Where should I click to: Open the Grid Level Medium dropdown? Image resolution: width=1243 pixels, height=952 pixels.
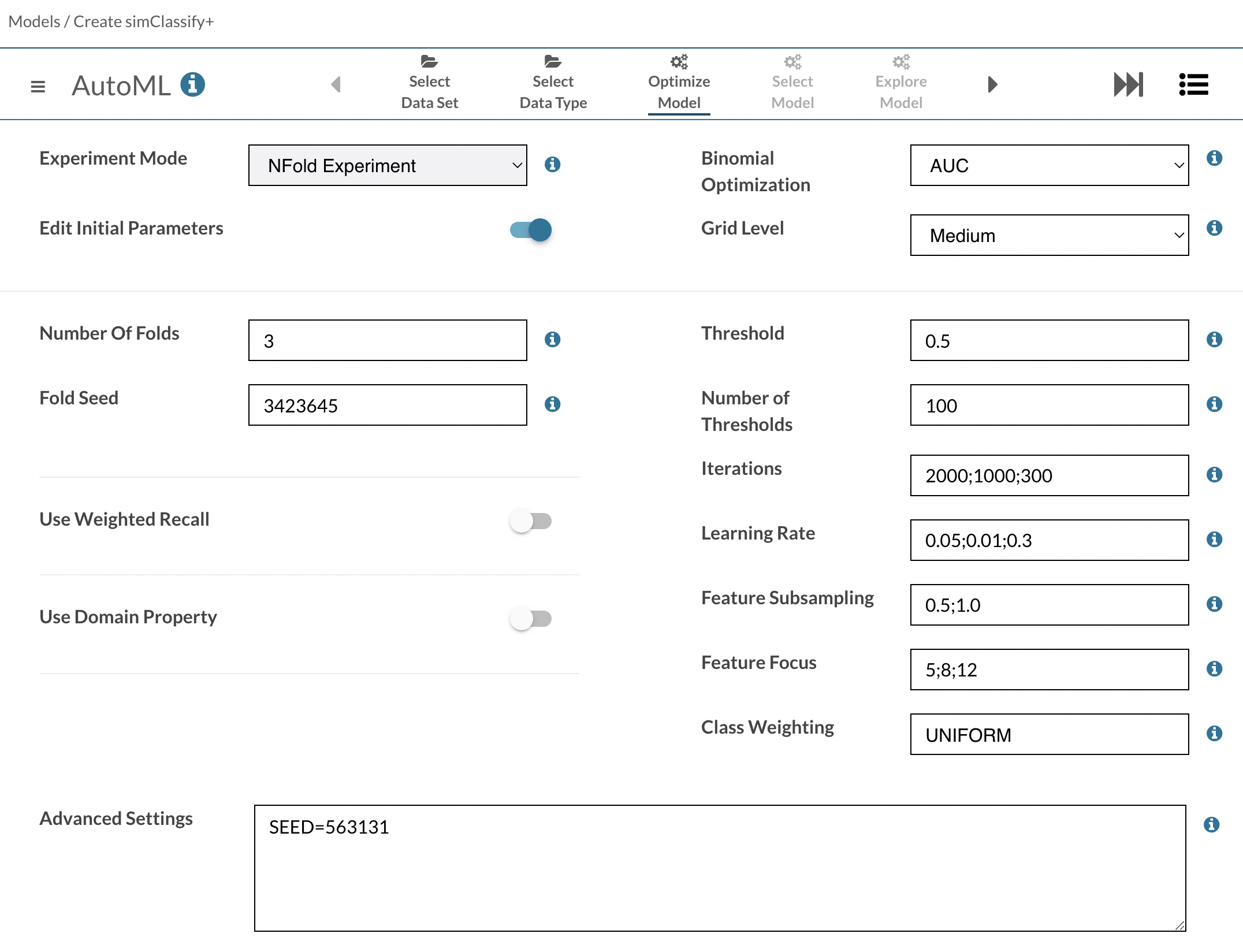tap(1049, 236)
